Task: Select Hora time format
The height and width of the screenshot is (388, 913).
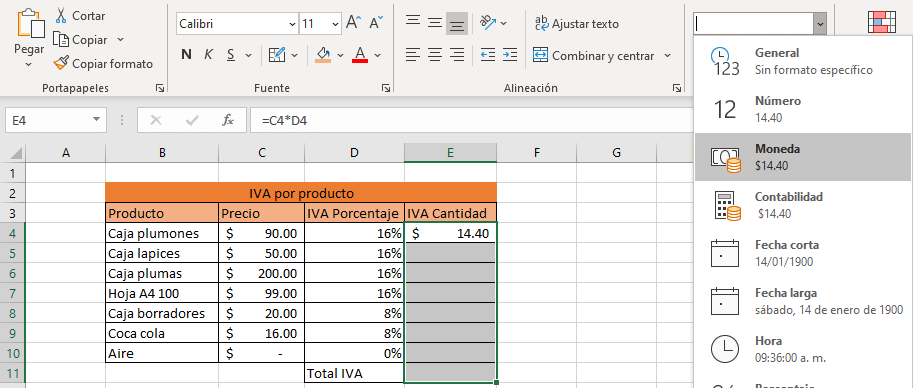Action: point(803,349)
